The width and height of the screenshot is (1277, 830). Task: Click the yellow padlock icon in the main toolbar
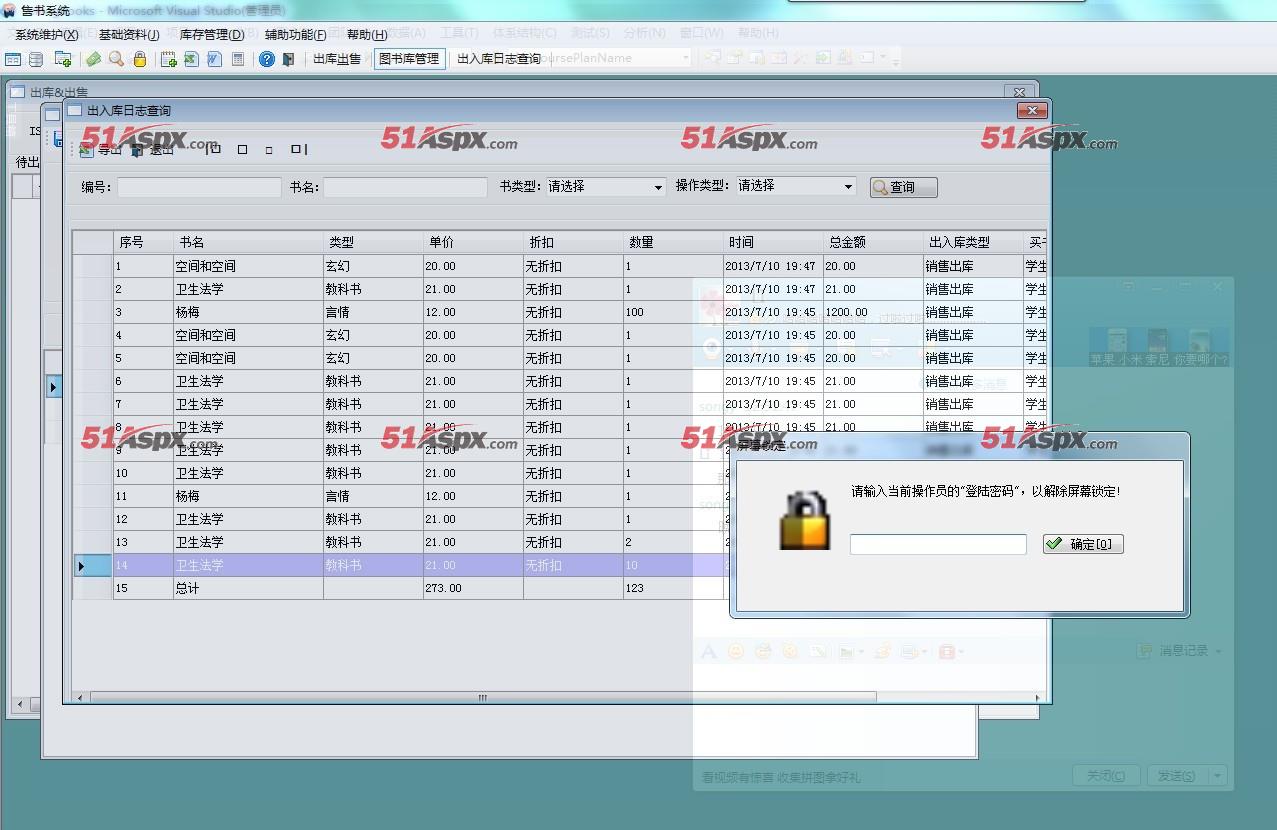coord(140,59)
